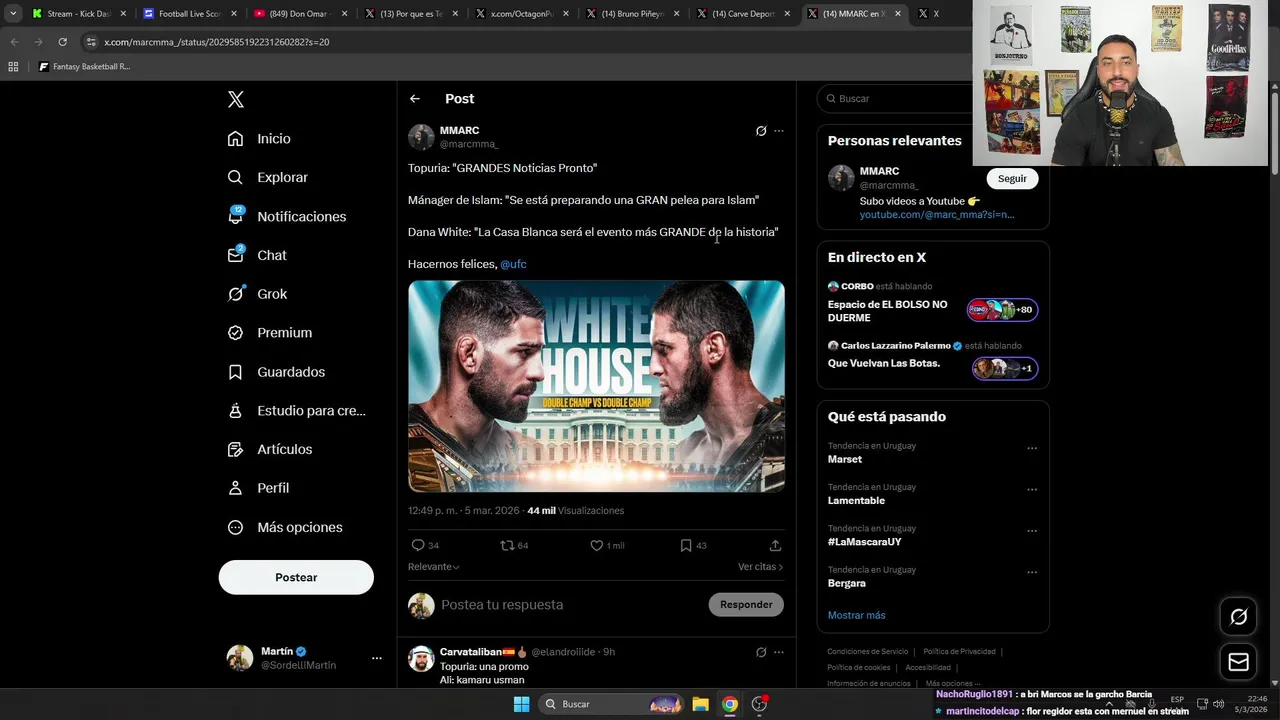The height and width of the screenshot is (720, 1280).
Task: Expand the Relevante sort dropdown
Action: point(434,567)
